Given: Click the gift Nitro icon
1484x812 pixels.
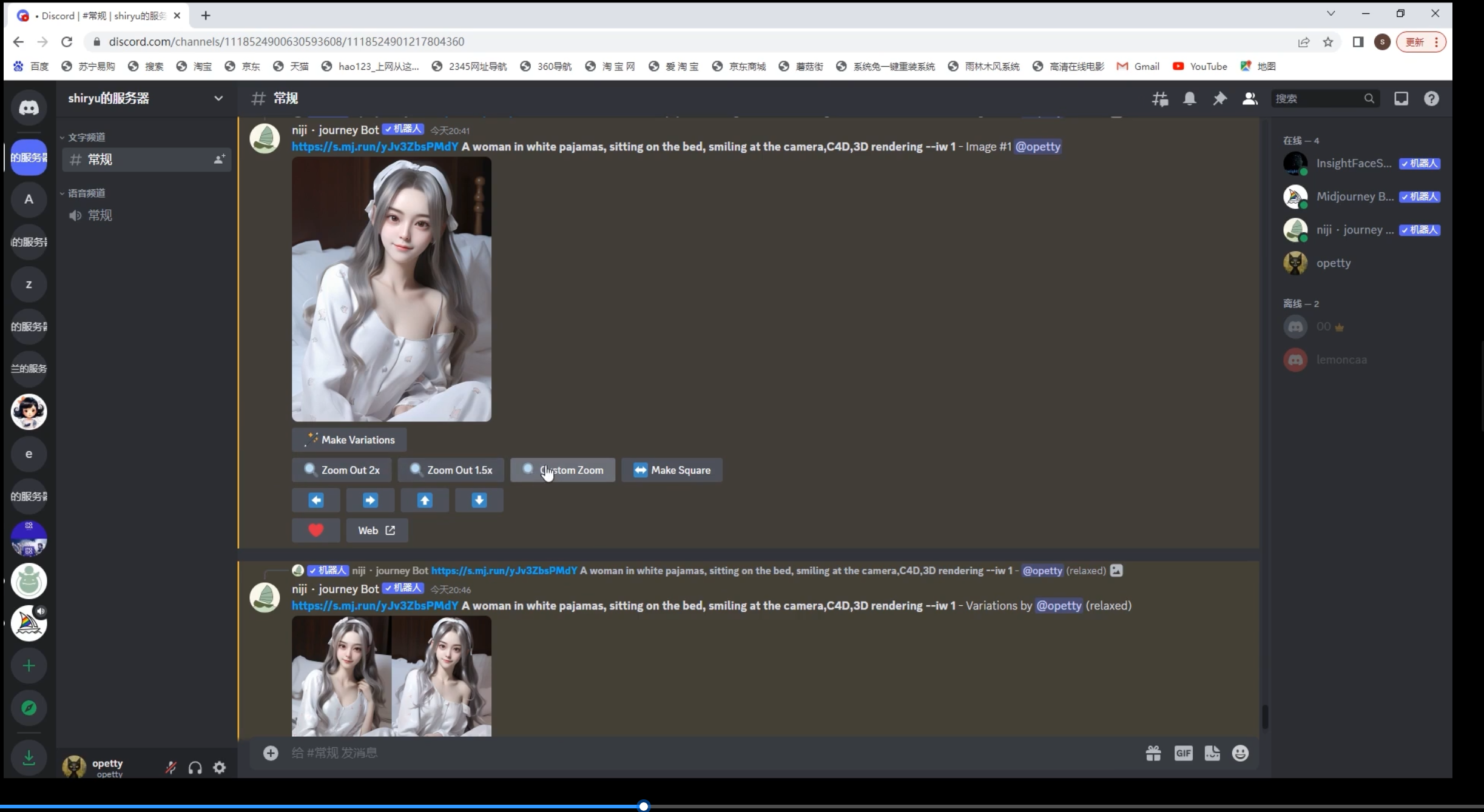Looking at the screenshot, I should click(1153, 753).
